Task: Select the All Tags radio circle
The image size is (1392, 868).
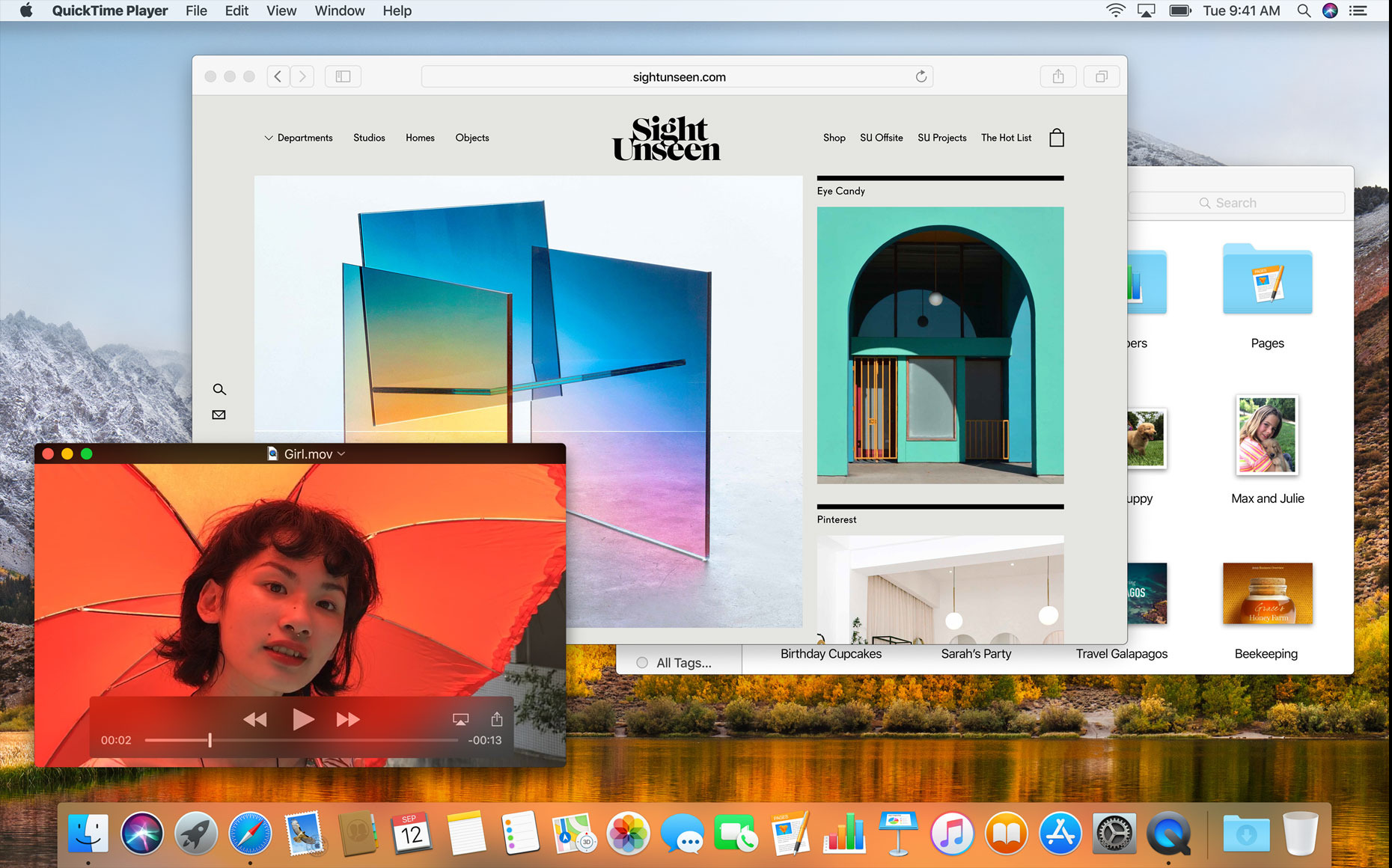Action: coord(642,662)
